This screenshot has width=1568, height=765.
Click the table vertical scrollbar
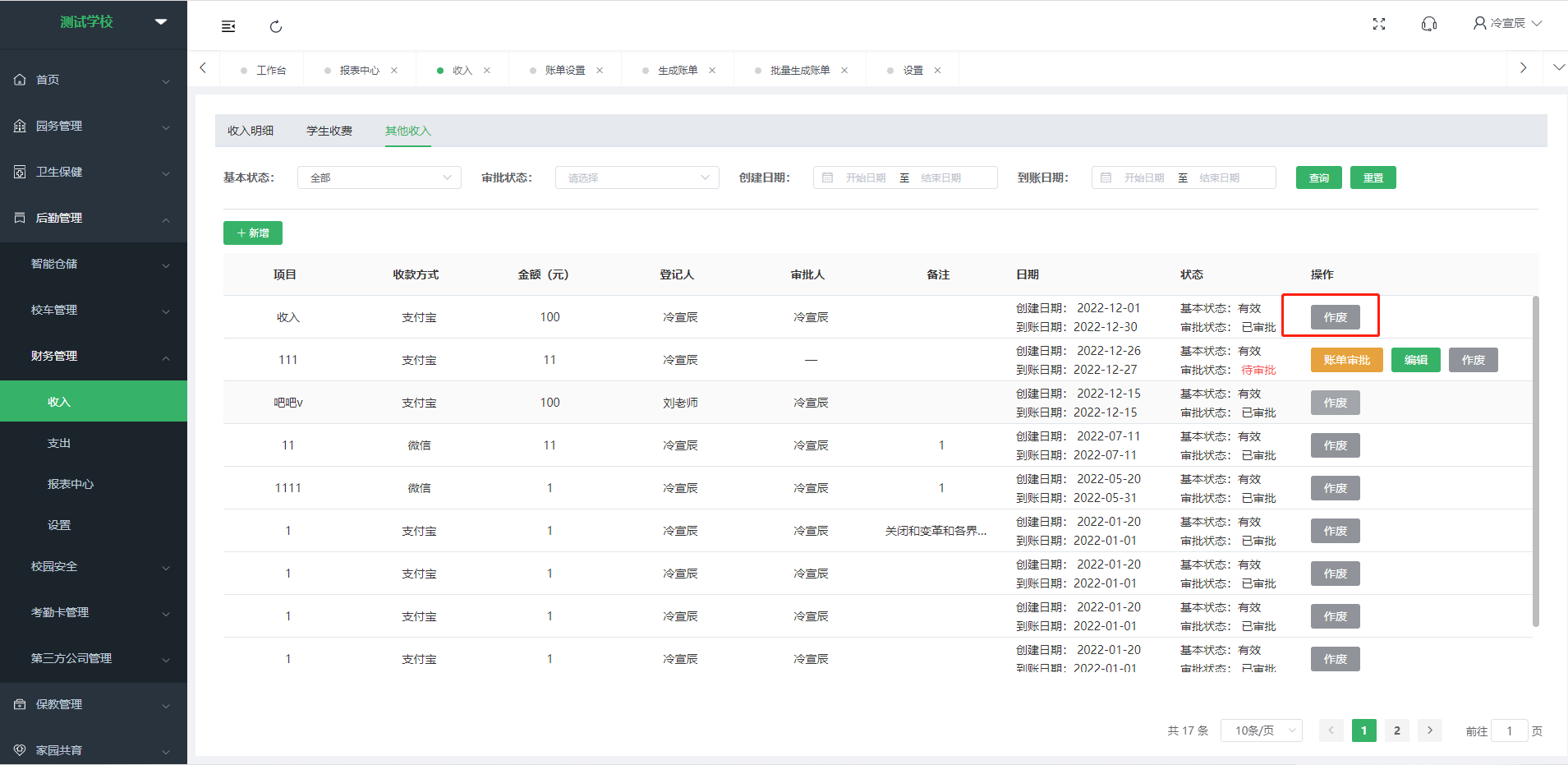click(1536, 461)
